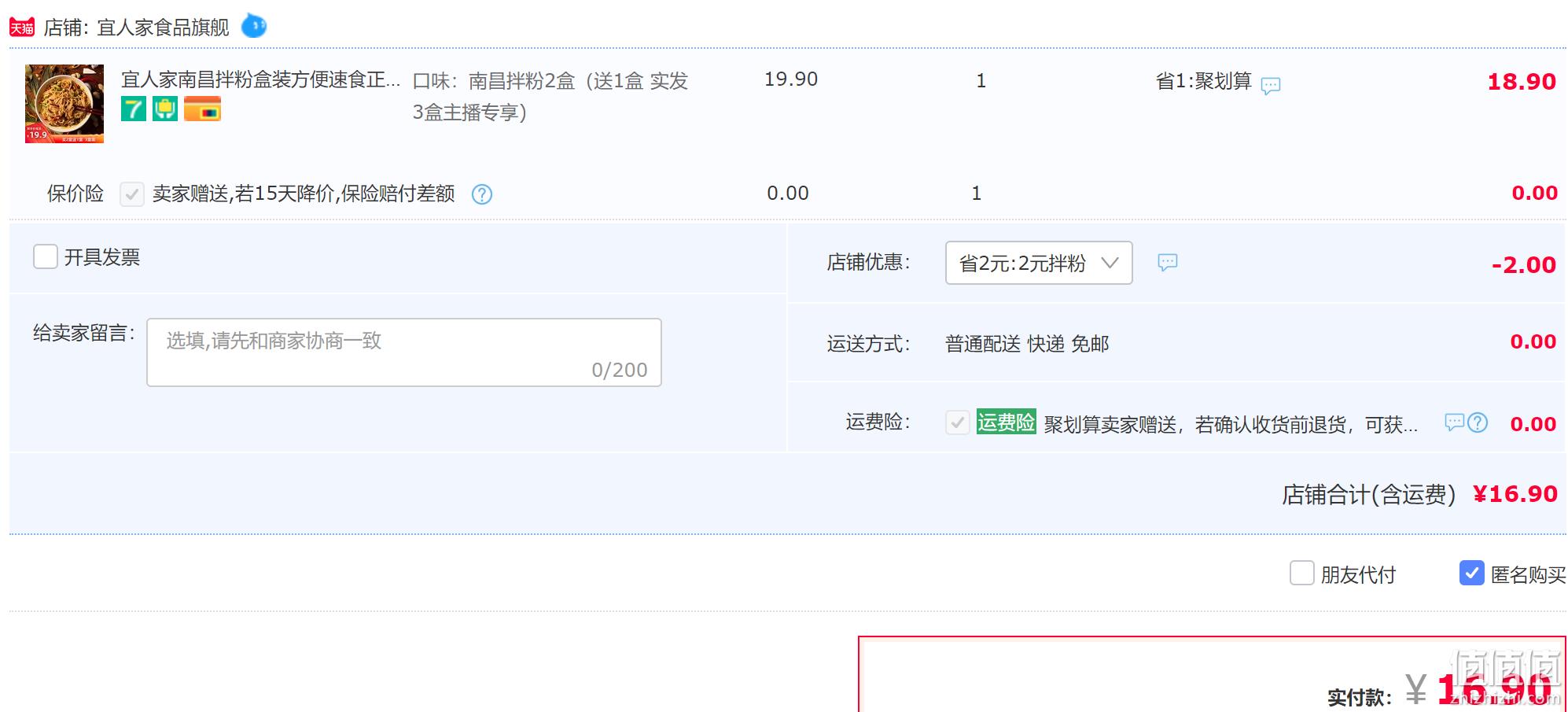This screenshot has width=1568, height=712.
Task: Click the green 7-day return badge
Action: pyautogui.click(x=134, y=109)
